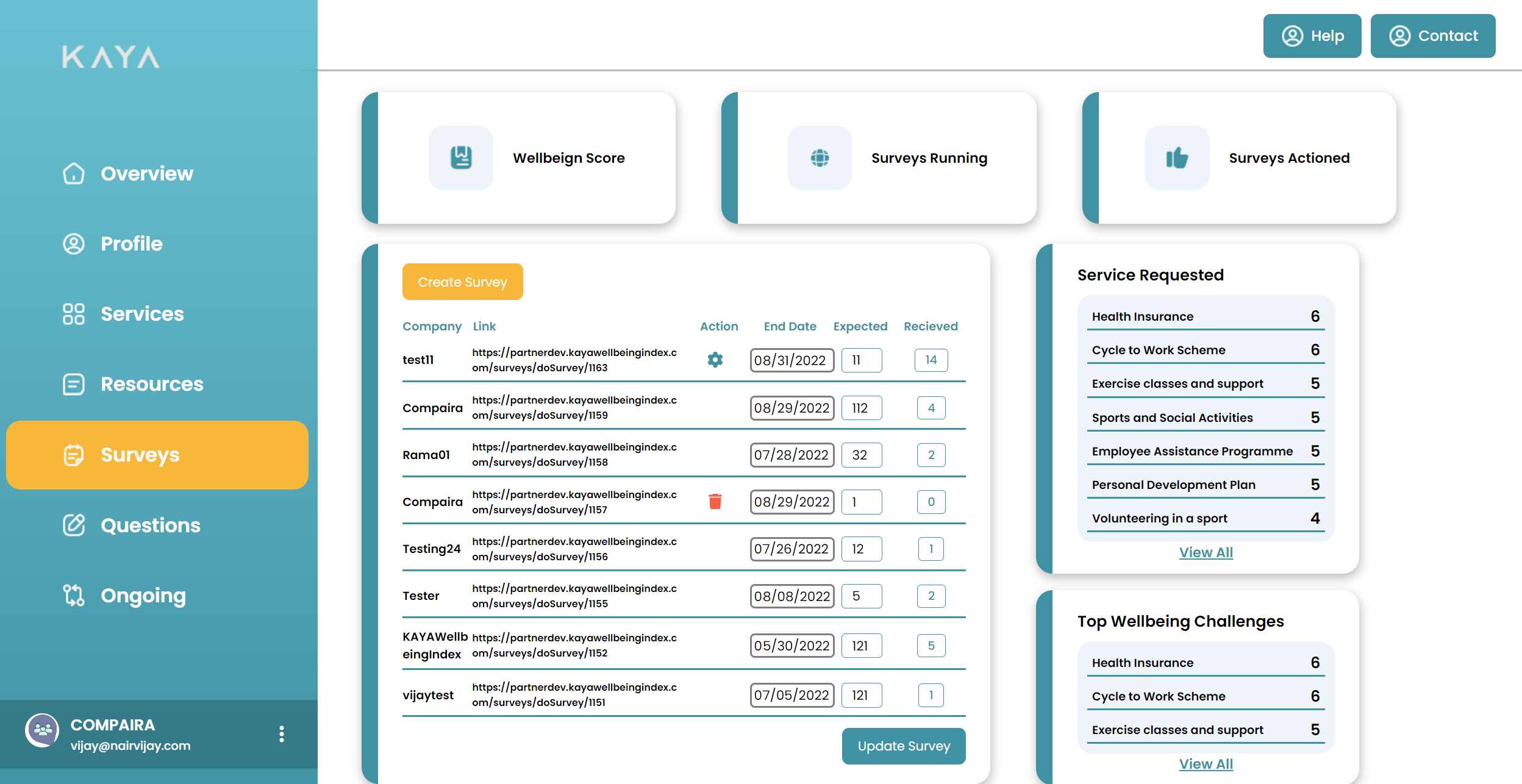Click the Recieved value 14 for test11
The width and height of the screenshot is (1522, 784).
931,360
